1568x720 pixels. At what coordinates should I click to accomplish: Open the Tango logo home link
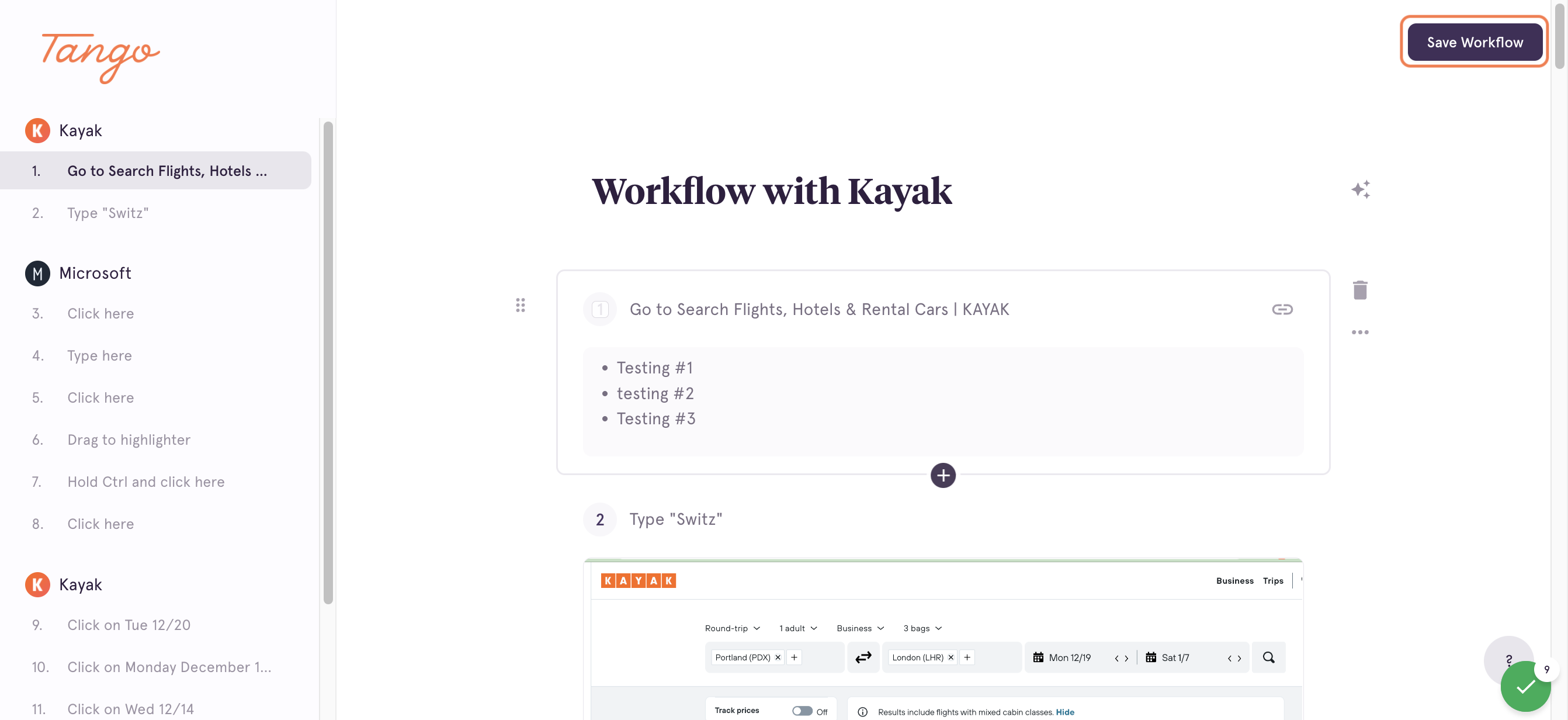coord(100,58)
